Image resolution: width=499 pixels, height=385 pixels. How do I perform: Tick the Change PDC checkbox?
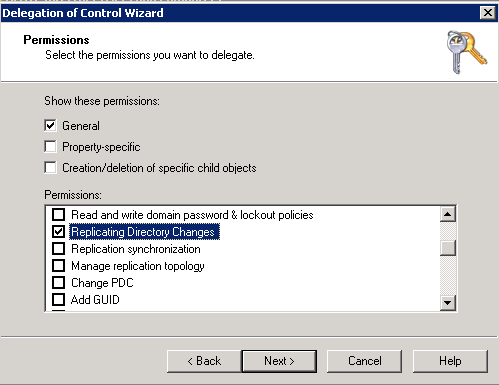59,283
